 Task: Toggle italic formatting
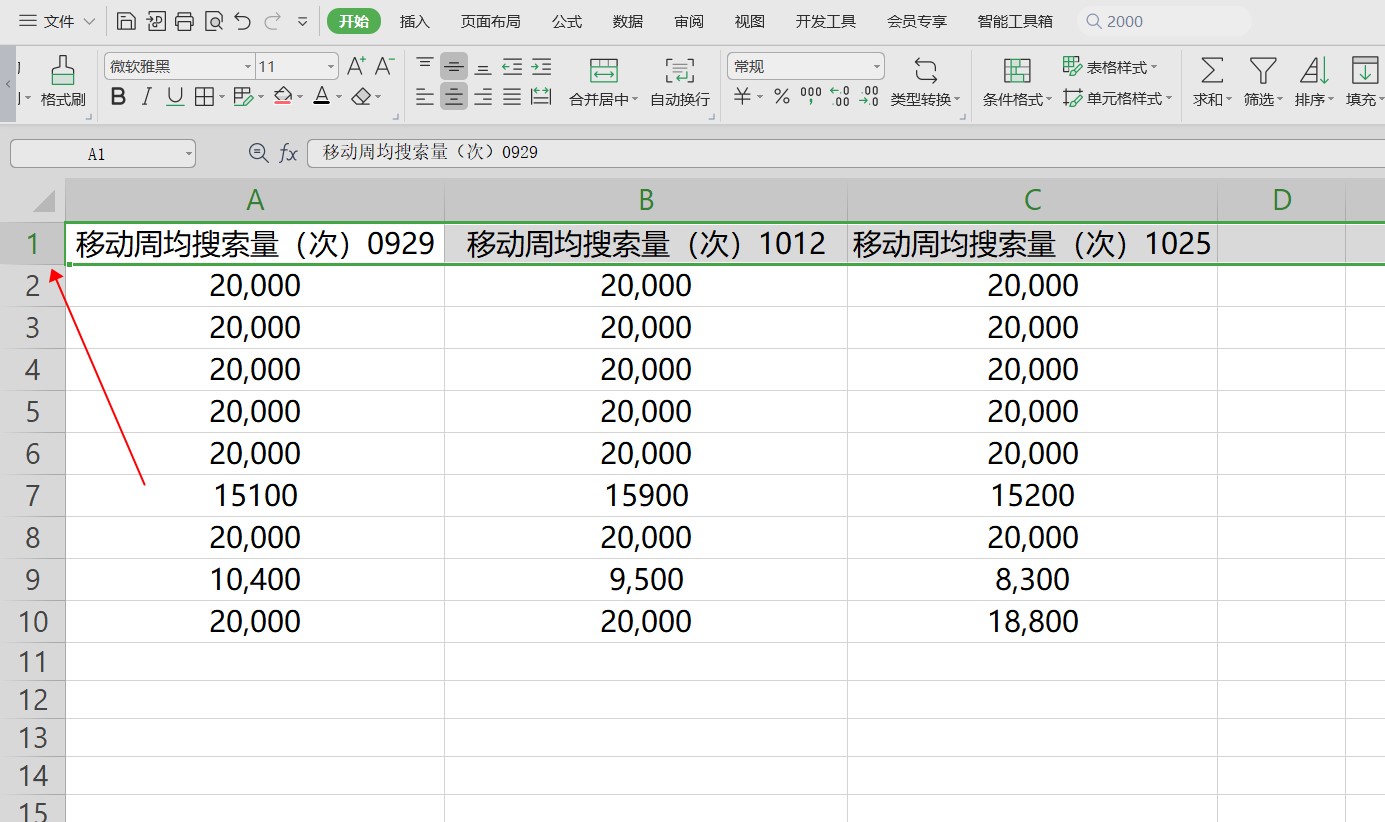(147, 97)
